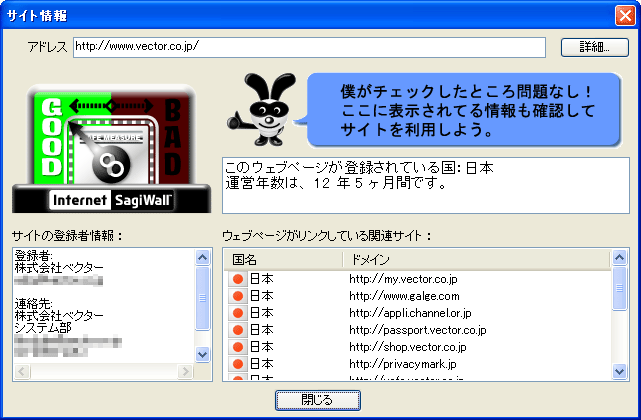Viewport: 641px width, 420px height.
Task: Select the http://passport.vector.co.jp domain row
Action: click(417, 330)
